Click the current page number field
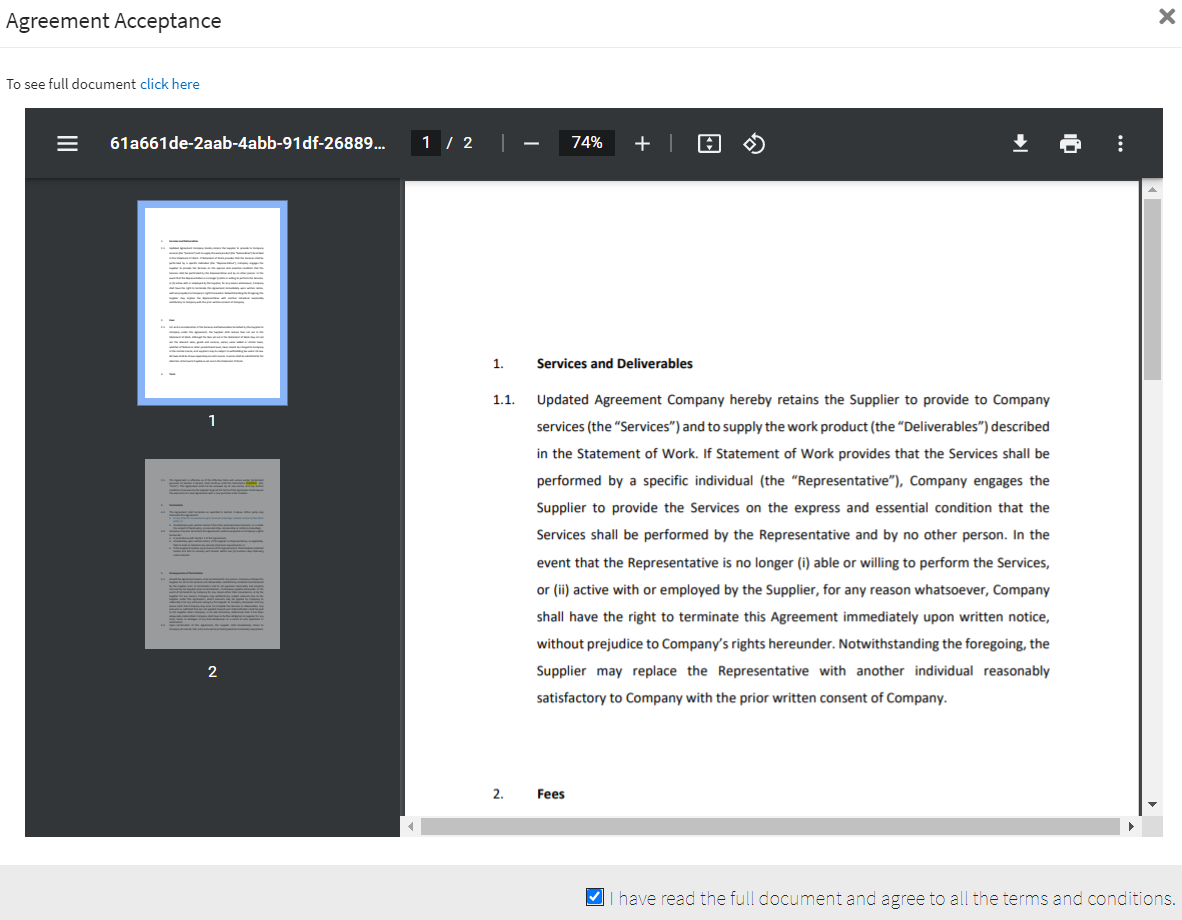 pos(425,143)
